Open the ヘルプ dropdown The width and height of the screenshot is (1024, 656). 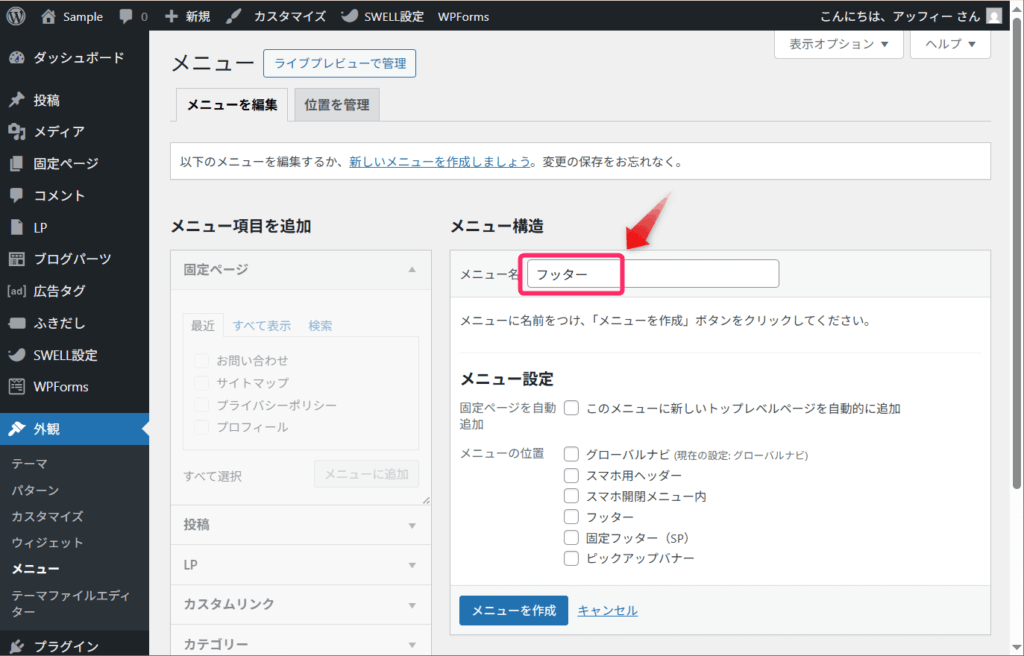(x=950, y=44)
